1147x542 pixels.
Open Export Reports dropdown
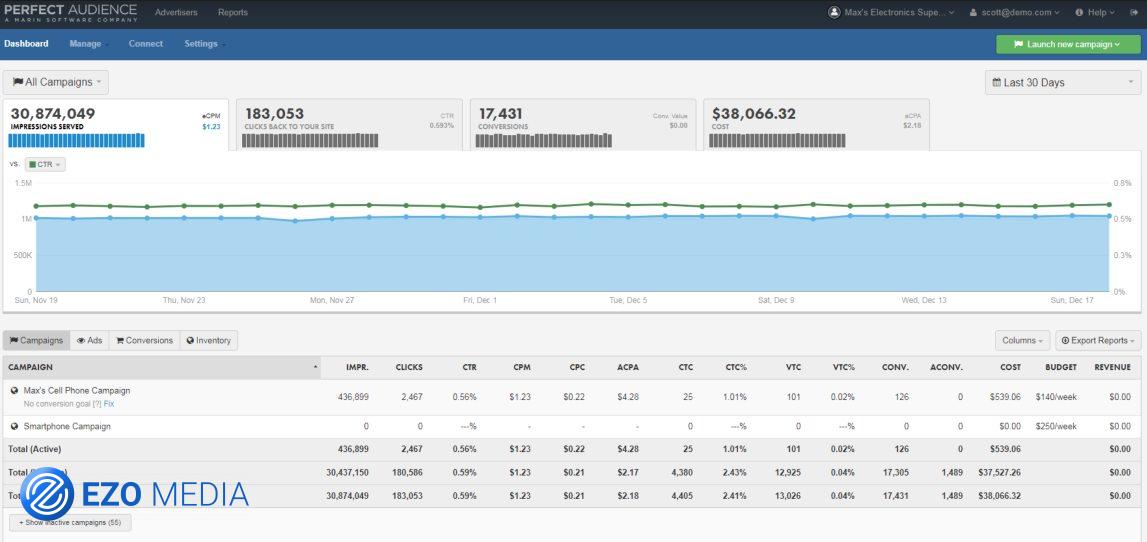1098,340
